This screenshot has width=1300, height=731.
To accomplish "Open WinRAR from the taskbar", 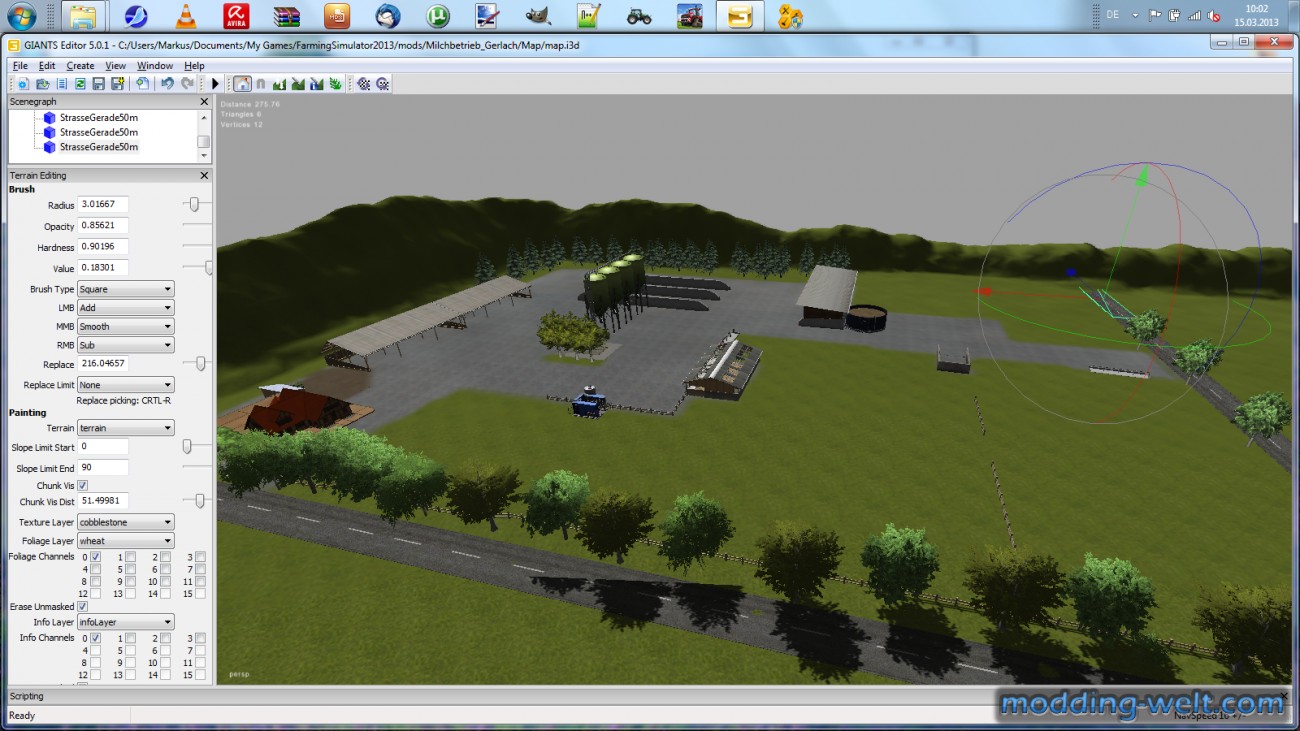I will [287, 15].
